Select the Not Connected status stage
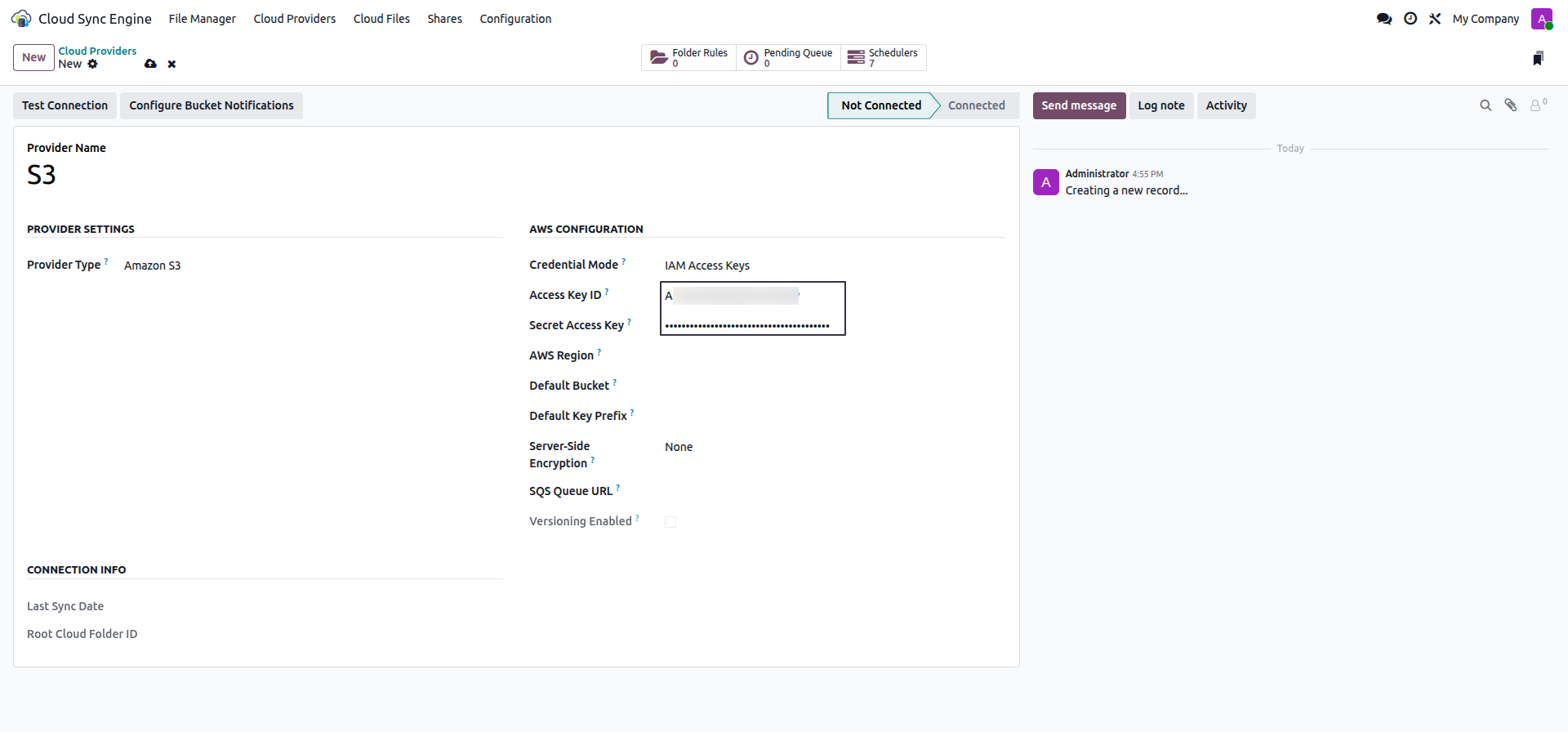Image resolution: width=1568 pixels, height=732 pixels. (881, 105)
